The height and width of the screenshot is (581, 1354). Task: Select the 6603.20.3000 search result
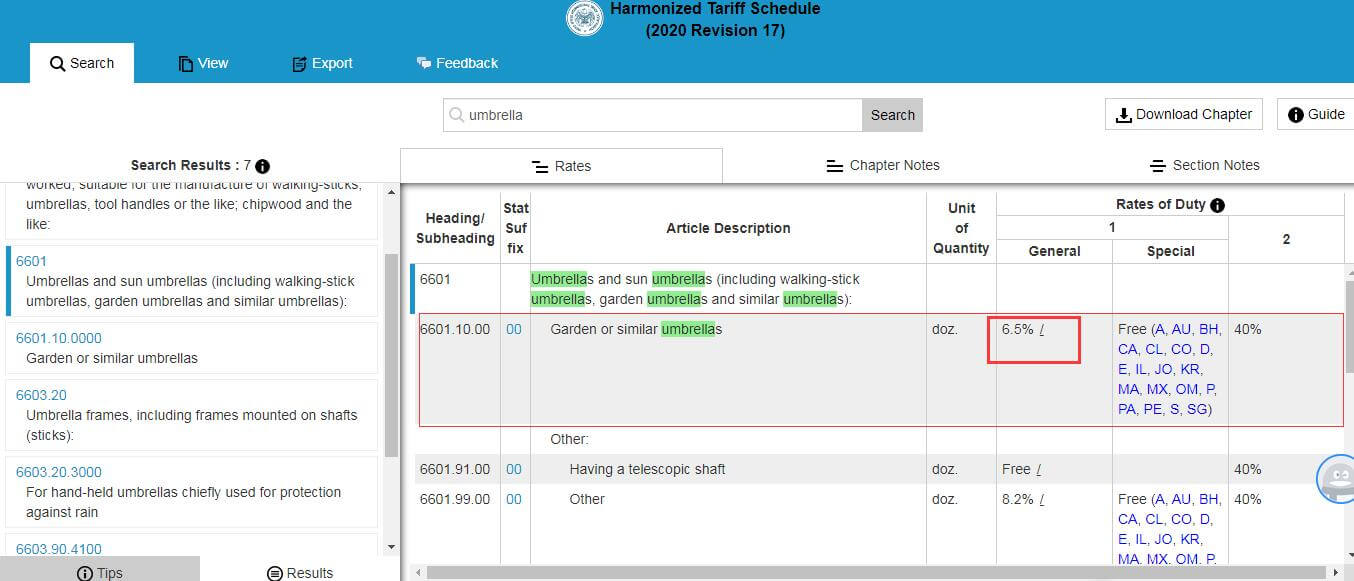tap(59, 472)
